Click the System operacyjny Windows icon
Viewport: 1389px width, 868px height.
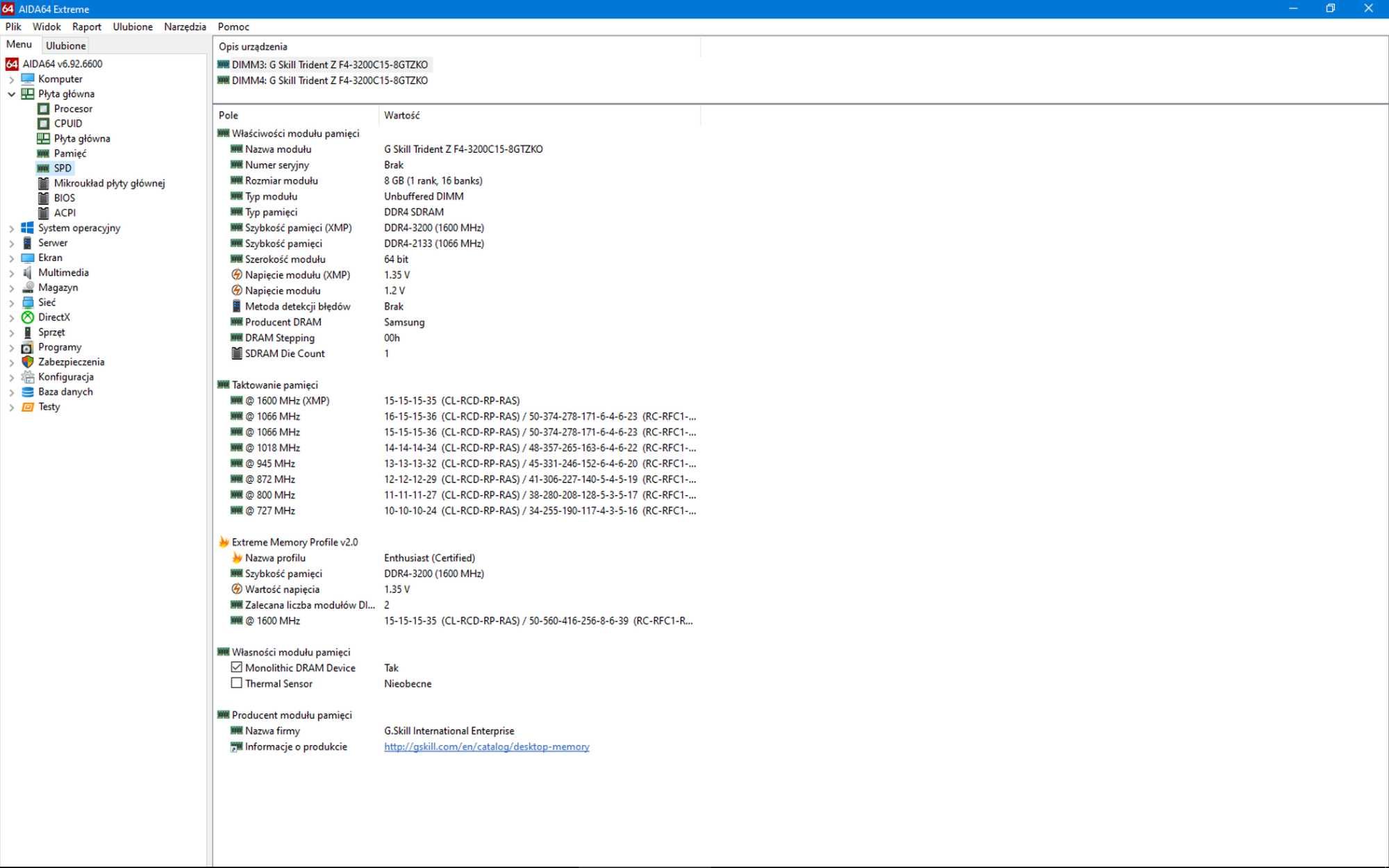(x=28, y=228)
